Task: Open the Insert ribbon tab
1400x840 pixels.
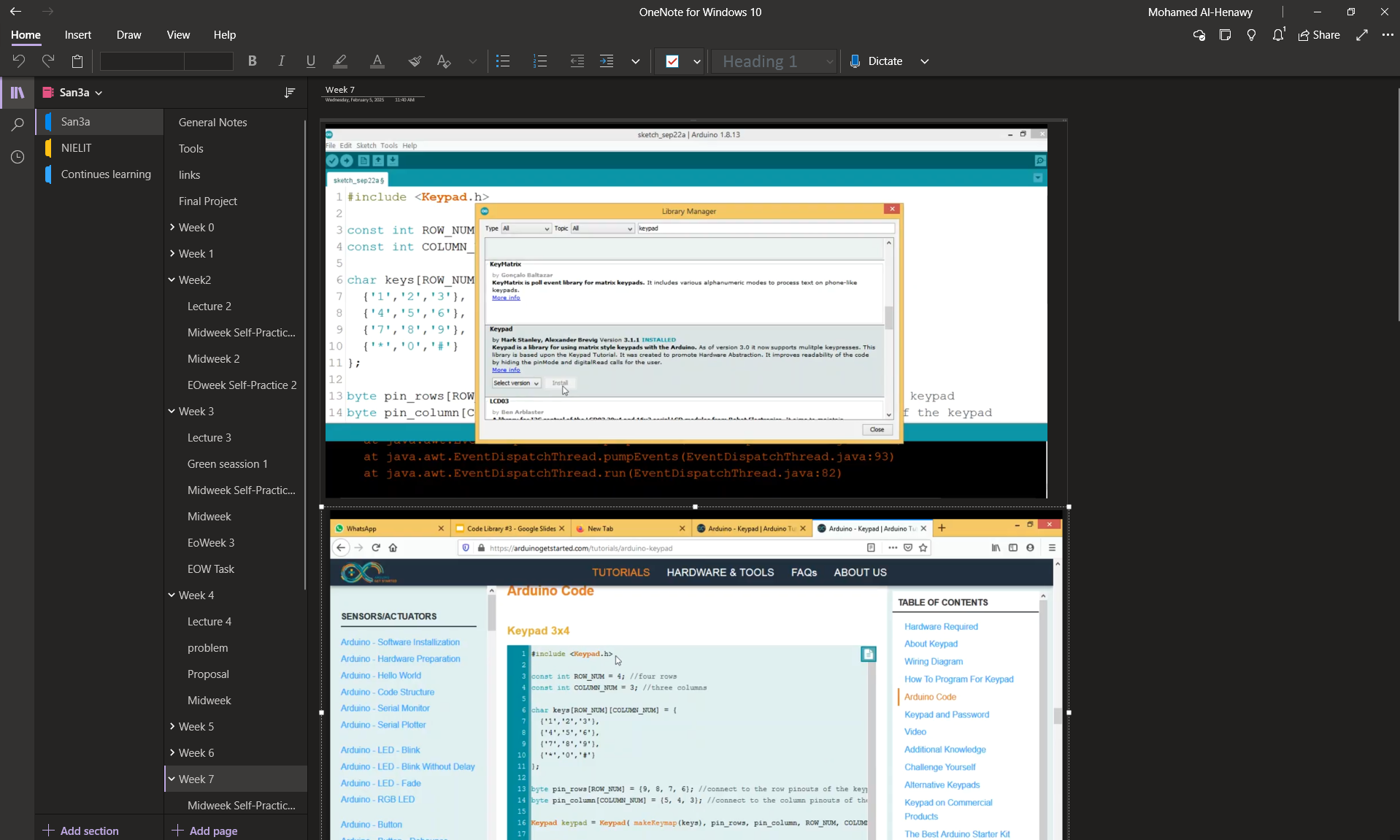Action: pyautogui.click(x=77, y=35)
